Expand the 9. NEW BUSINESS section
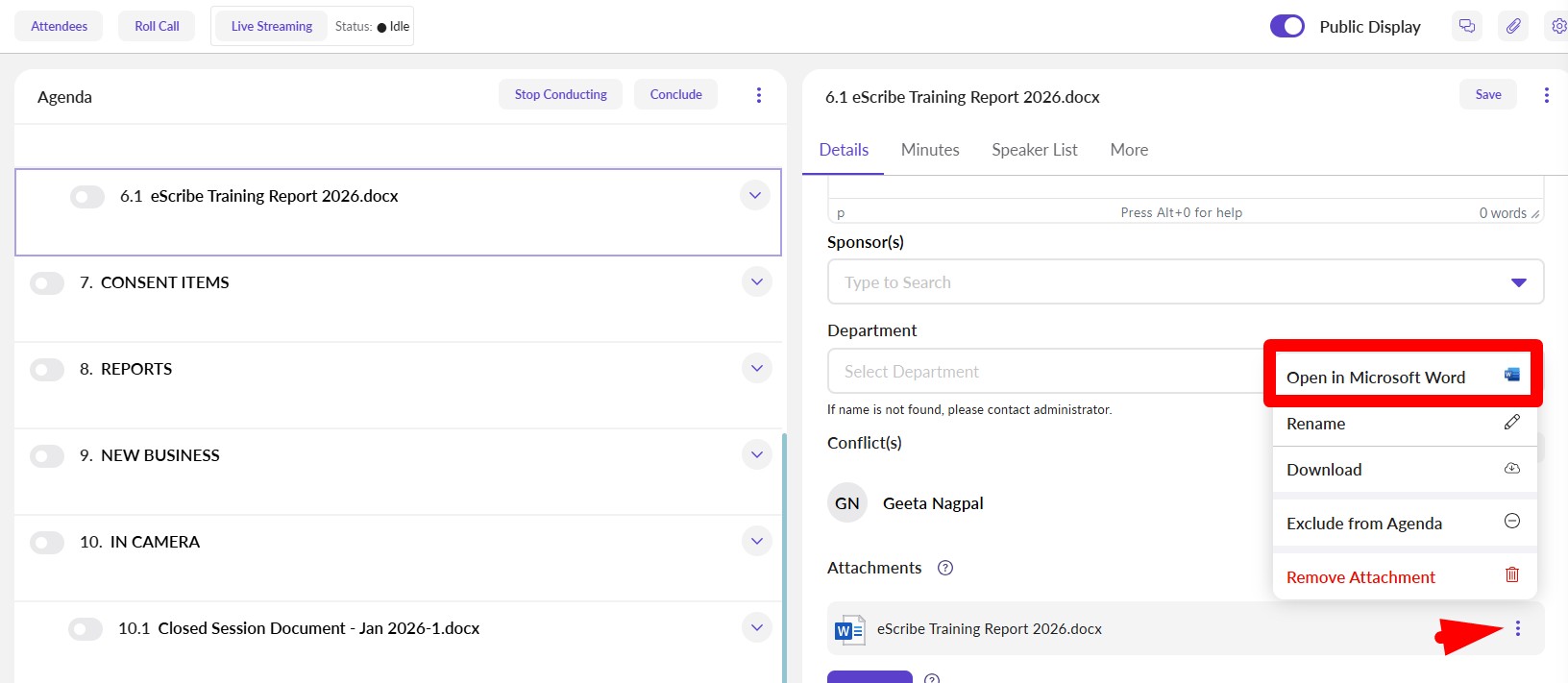 pyautogui.click(x=757, y=454)
